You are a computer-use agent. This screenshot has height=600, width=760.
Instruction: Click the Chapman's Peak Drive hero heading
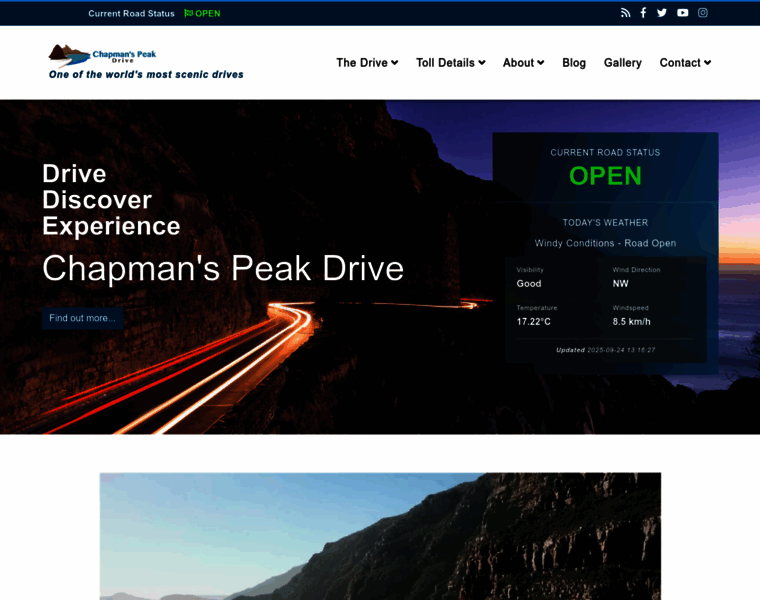click(x=223, y=268)
